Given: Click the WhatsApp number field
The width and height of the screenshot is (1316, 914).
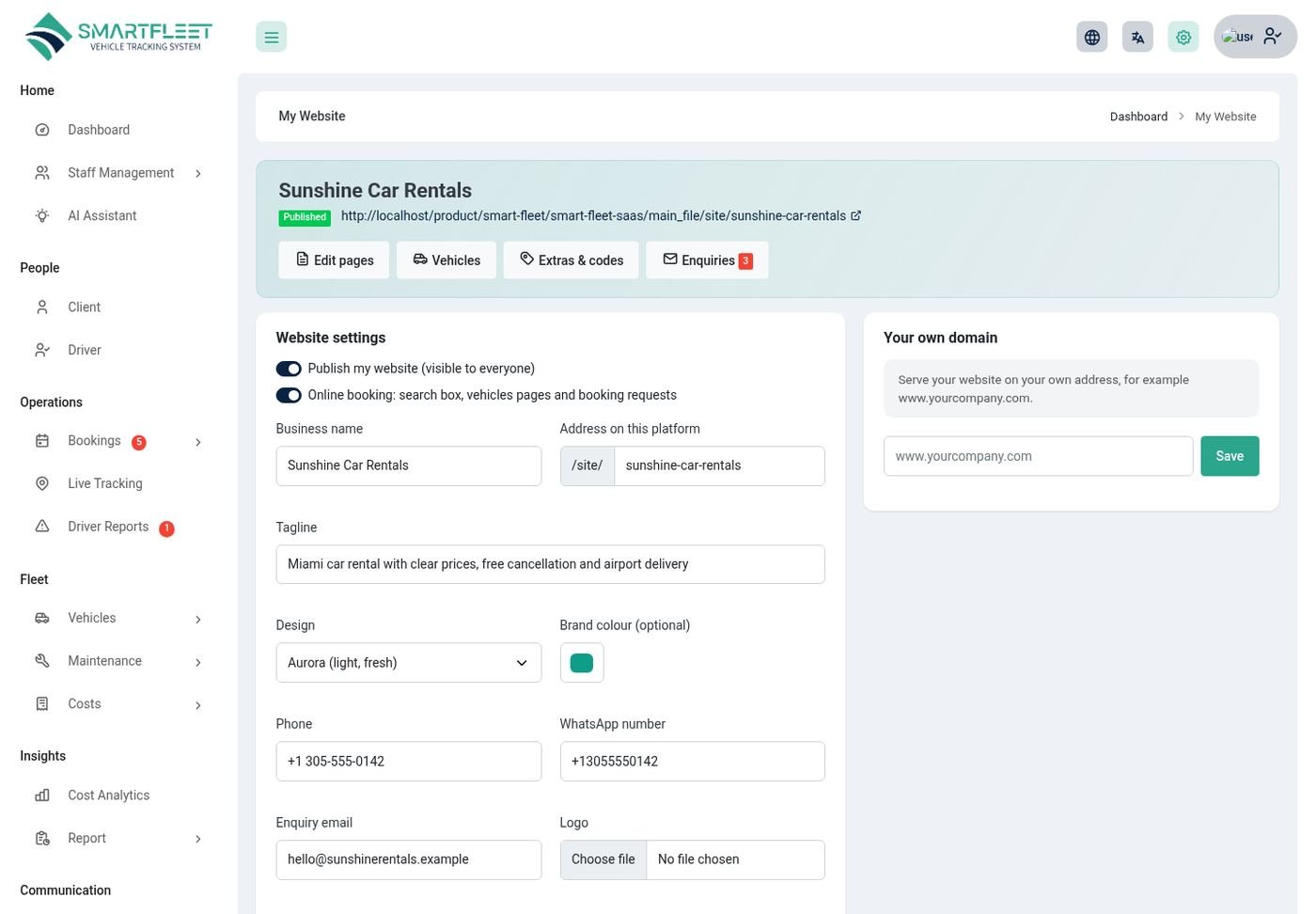Looking at the screenshot, I should click(x=692, y=762).
